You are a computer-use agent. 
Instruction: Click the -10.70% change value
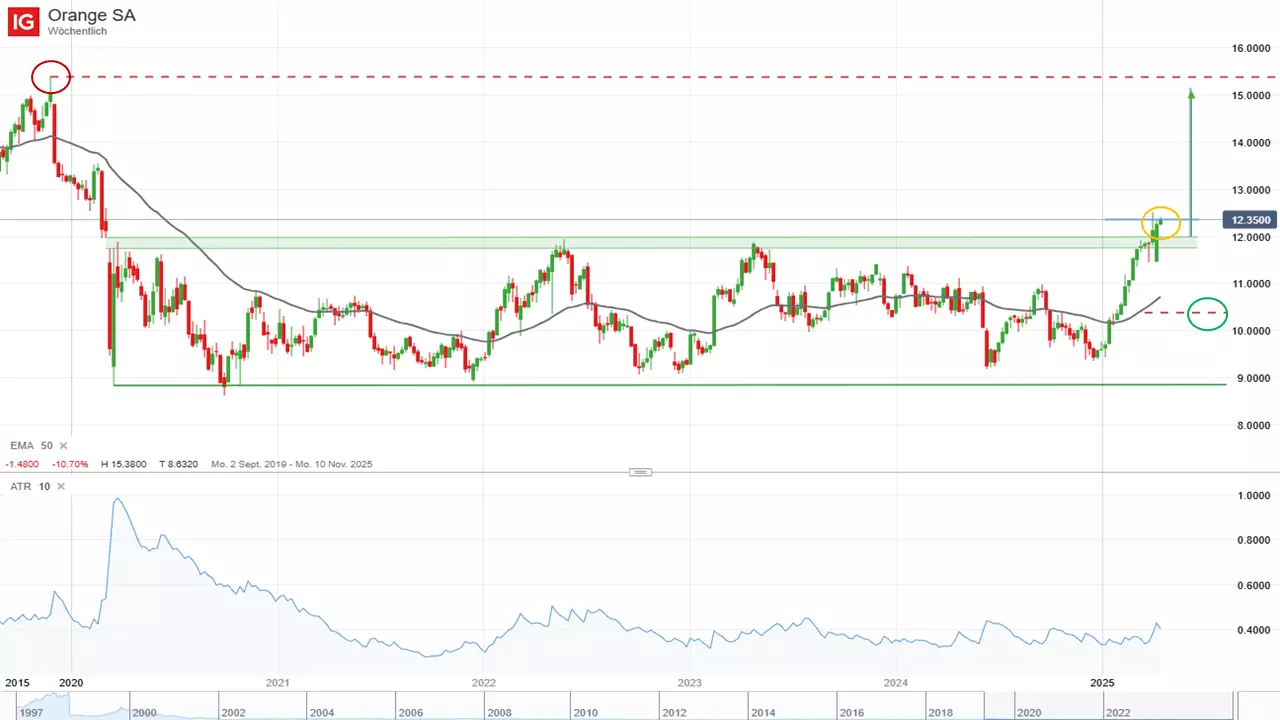72,464
